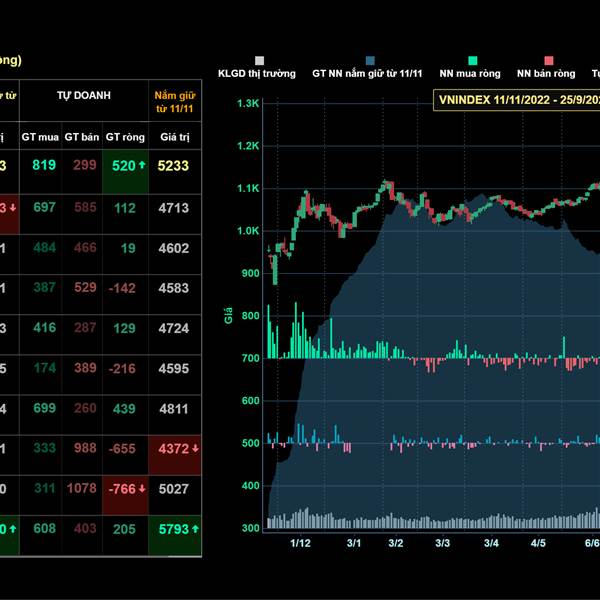
Task: Click the 'Nắm giữ từ 11/11' column header
Action: click(175, 102)
